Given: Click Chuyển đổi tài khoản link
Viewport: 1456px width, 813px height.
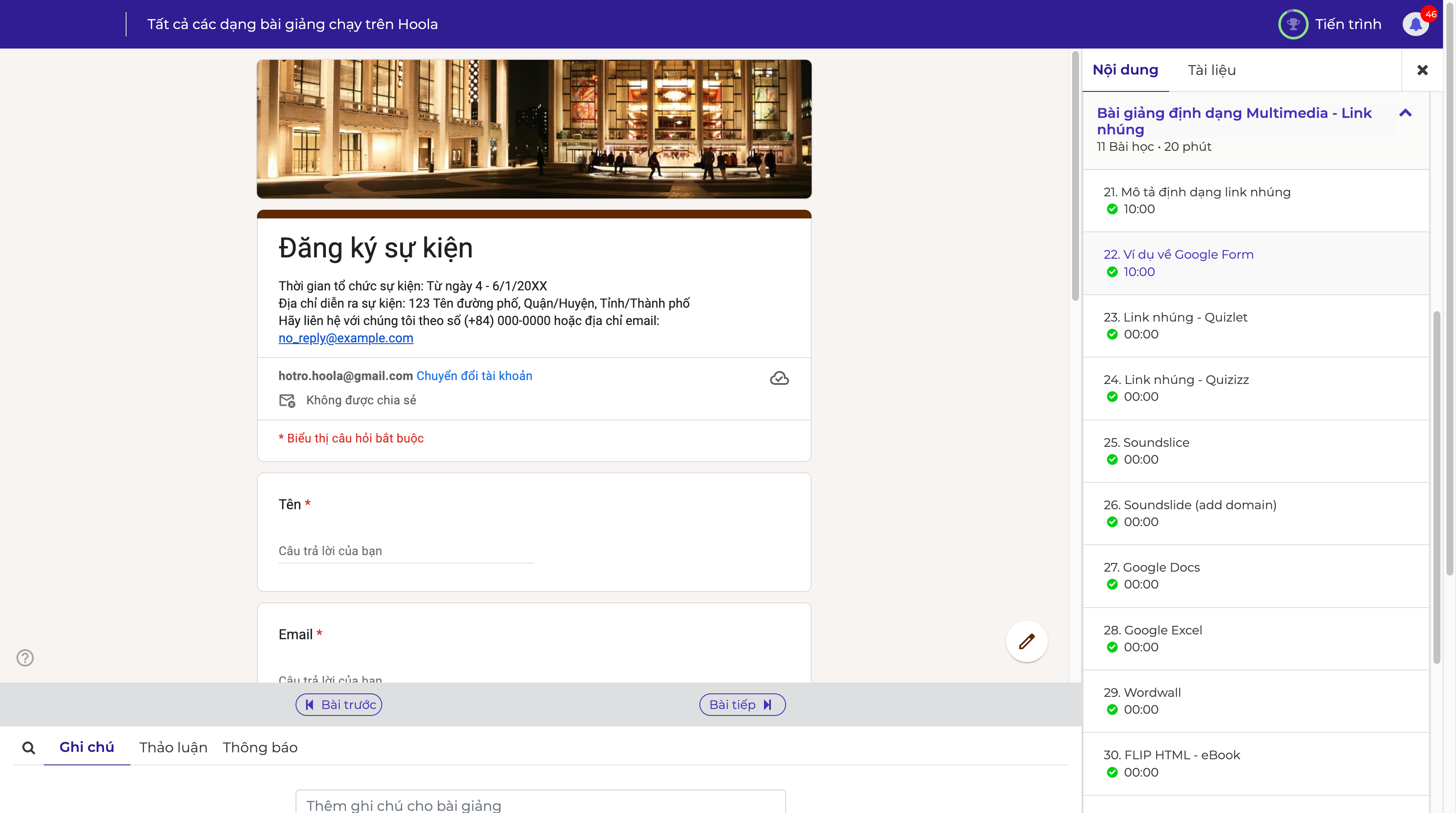Looking at the screenshot, I should click(x=474, y=376).
